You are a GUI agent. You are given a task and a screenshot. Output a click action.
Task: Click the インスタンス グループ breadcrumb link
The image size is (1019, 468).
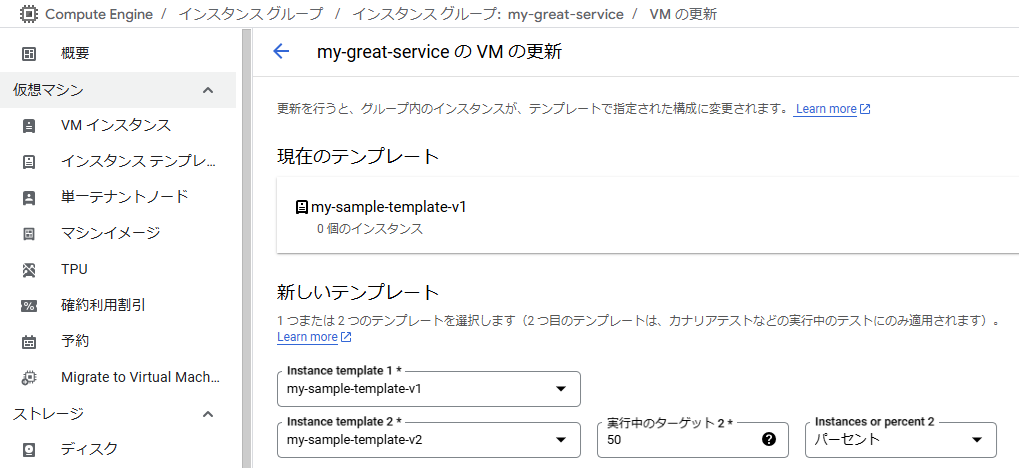(x=250, y=14)
